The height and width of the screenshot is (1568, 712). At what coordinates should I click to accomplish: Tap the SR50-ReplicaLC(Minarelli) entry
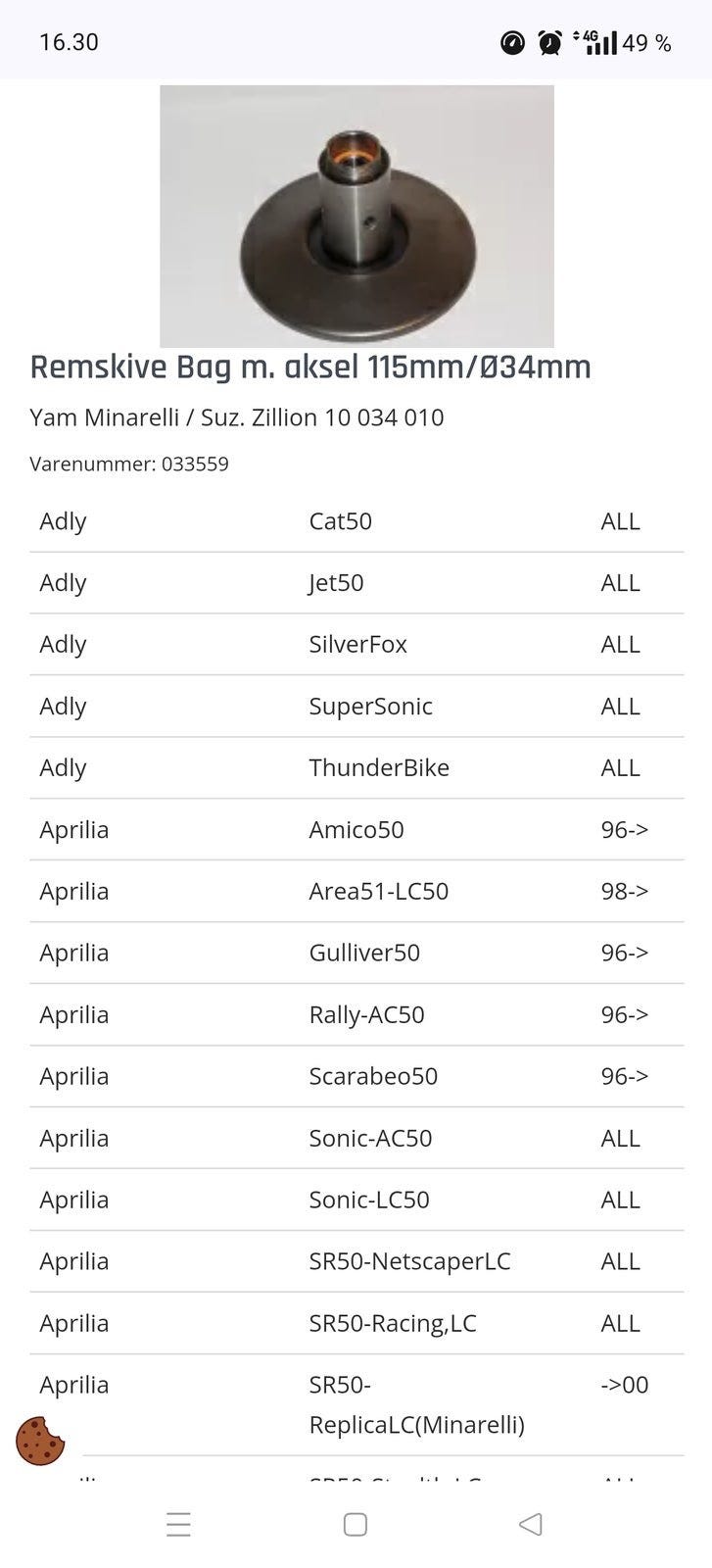click(x=416, y=1404)
